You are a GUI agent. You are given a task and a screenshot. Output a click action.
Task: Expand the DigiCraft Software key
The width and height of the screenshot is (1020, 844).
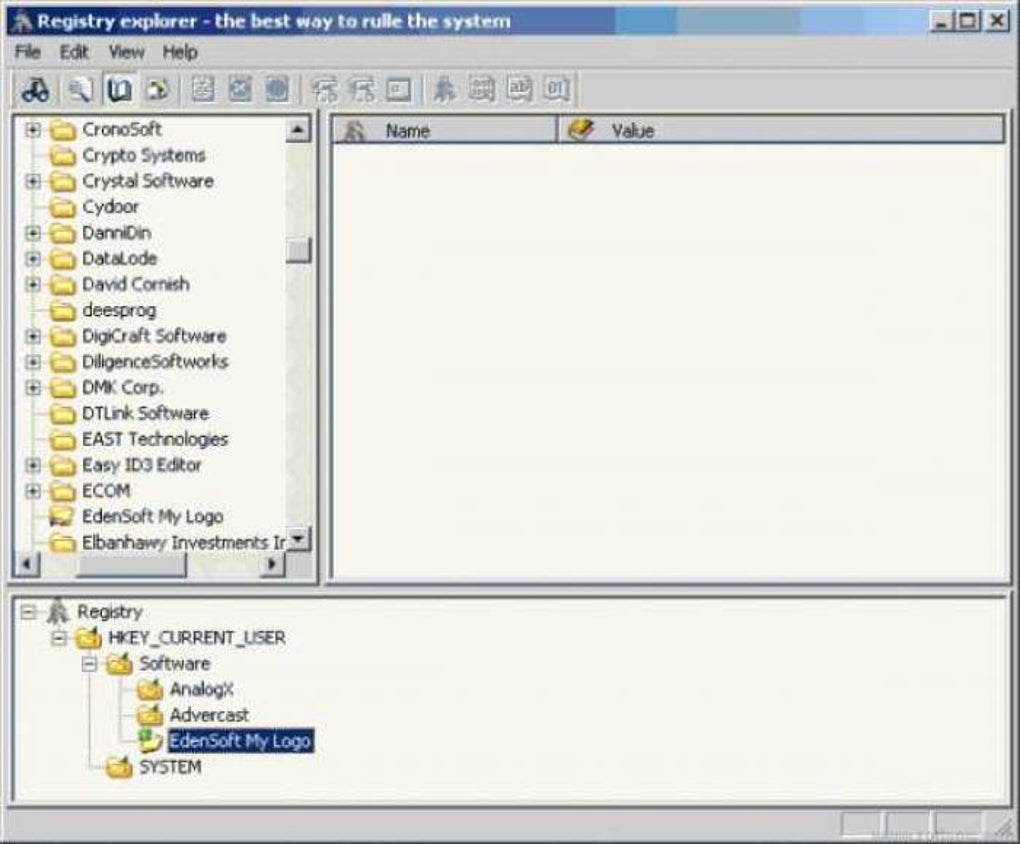[33, 336]
